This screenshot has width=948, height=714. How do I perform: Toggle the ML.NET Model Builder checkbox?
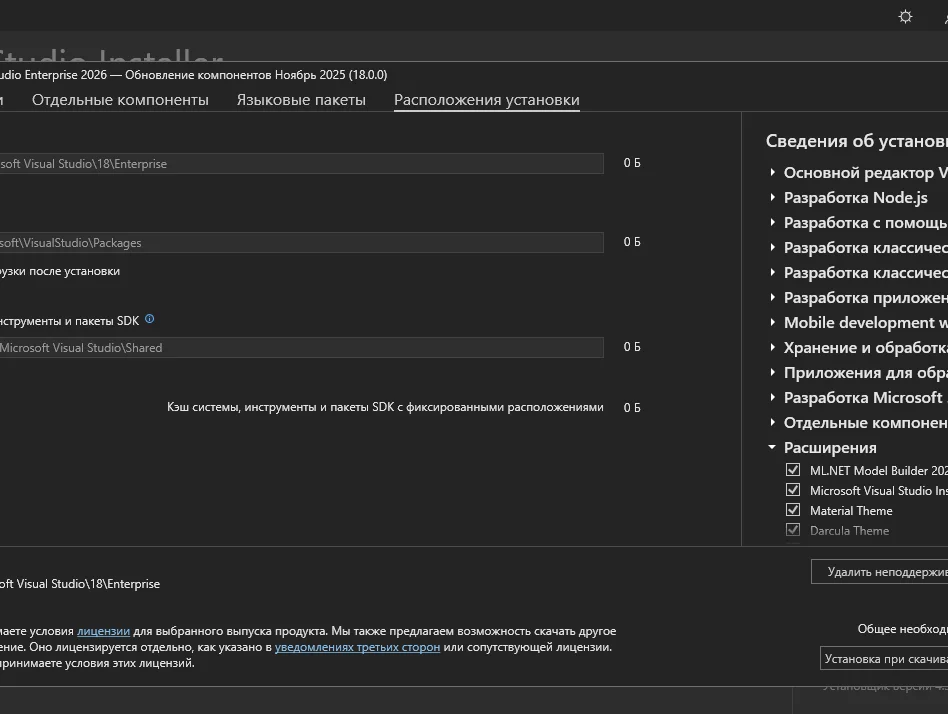pyautogui.click(x=793, y=470)
